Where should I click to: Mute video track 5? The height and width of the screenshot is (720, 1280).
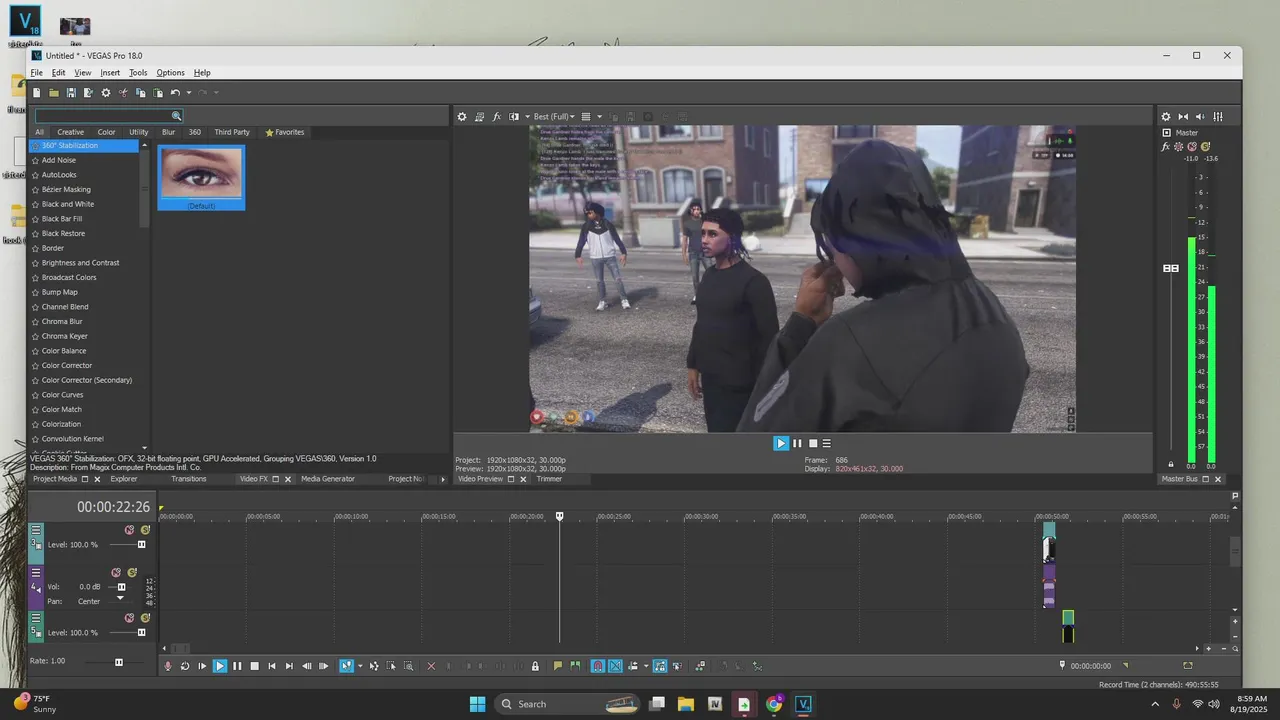(x=129, y=618)
